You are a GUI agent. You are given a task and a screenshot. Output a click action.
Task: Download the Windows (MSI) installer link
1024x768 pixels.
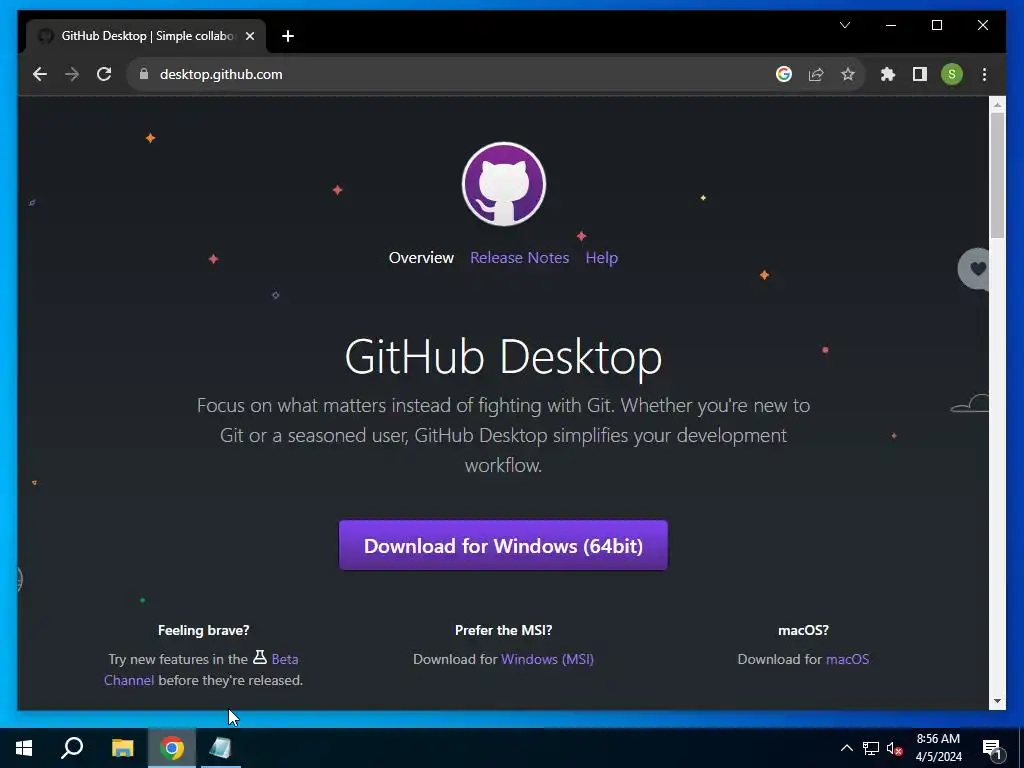coord(547,659)
